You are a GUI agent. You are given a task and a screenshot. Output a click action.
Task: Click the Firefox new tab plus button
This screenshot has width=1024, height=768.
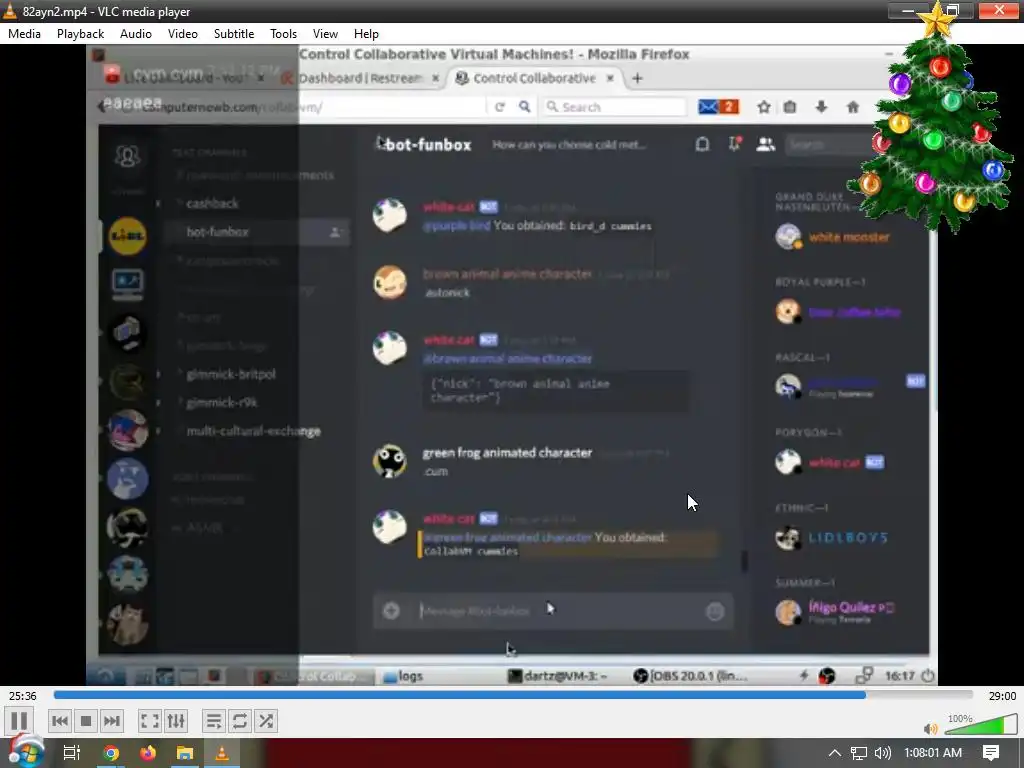pyautogui.click(x=637, y=78)
